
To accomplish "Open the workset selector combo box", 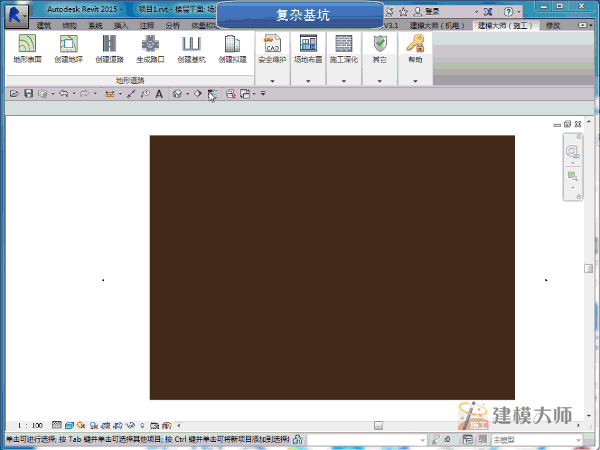I will 367,440.
